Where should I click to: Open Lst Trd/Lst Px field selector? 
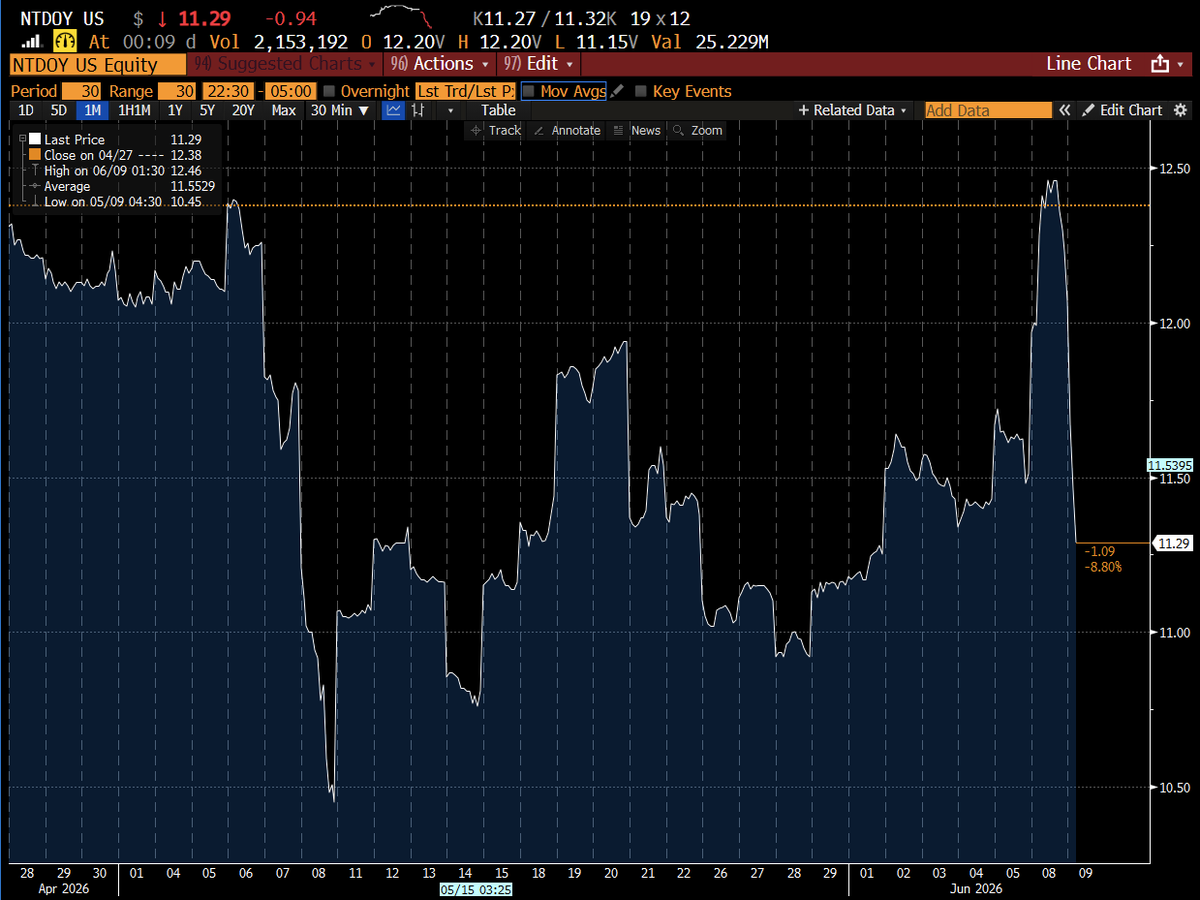click(x=466, y=91)
